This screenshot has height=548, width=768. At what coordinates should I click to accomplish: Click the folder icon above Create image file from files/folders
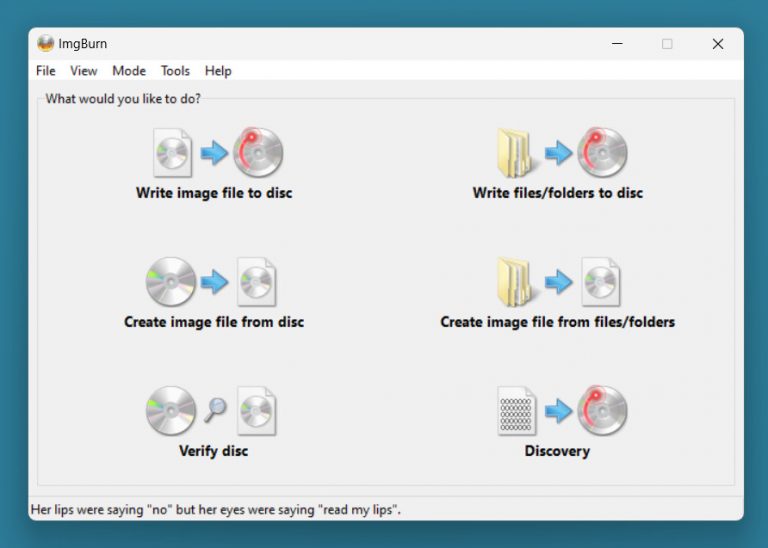[x=518, y=282]
